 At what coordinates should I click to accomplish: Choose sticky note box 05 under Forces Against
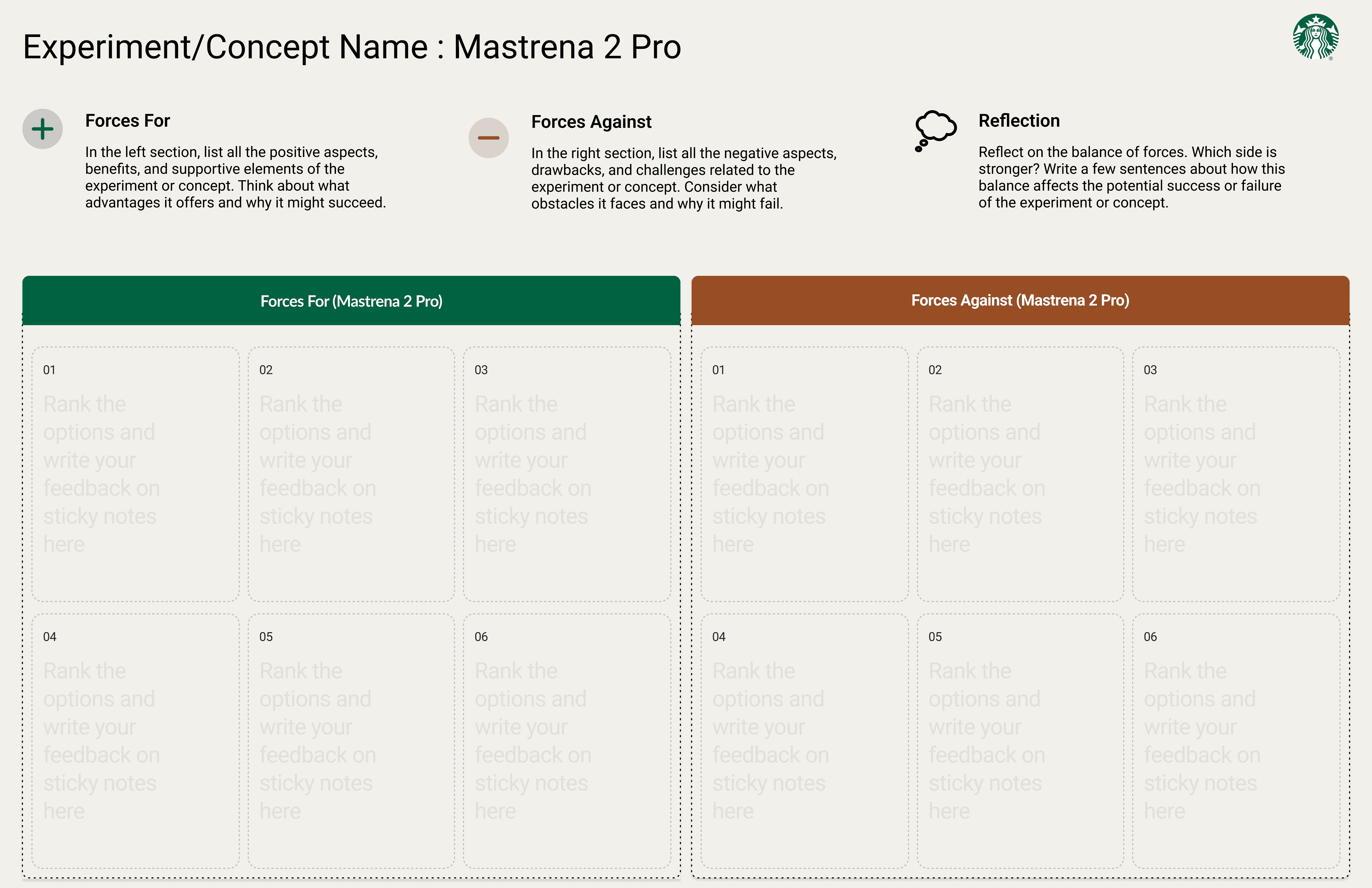(x=1020, y=741)
